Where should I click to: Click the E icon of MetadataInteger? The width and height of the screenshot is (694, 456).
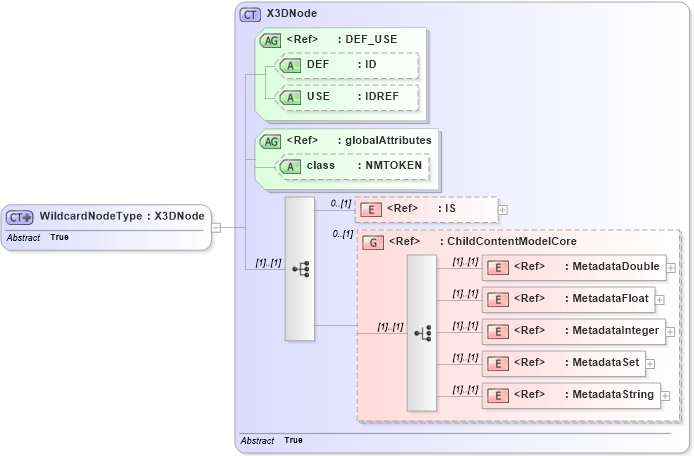(497, 332)
